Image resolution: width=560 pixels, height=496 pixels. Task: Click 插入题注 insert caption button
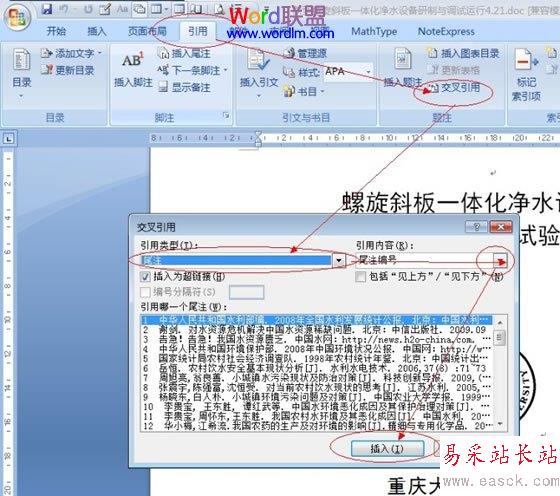403,69
